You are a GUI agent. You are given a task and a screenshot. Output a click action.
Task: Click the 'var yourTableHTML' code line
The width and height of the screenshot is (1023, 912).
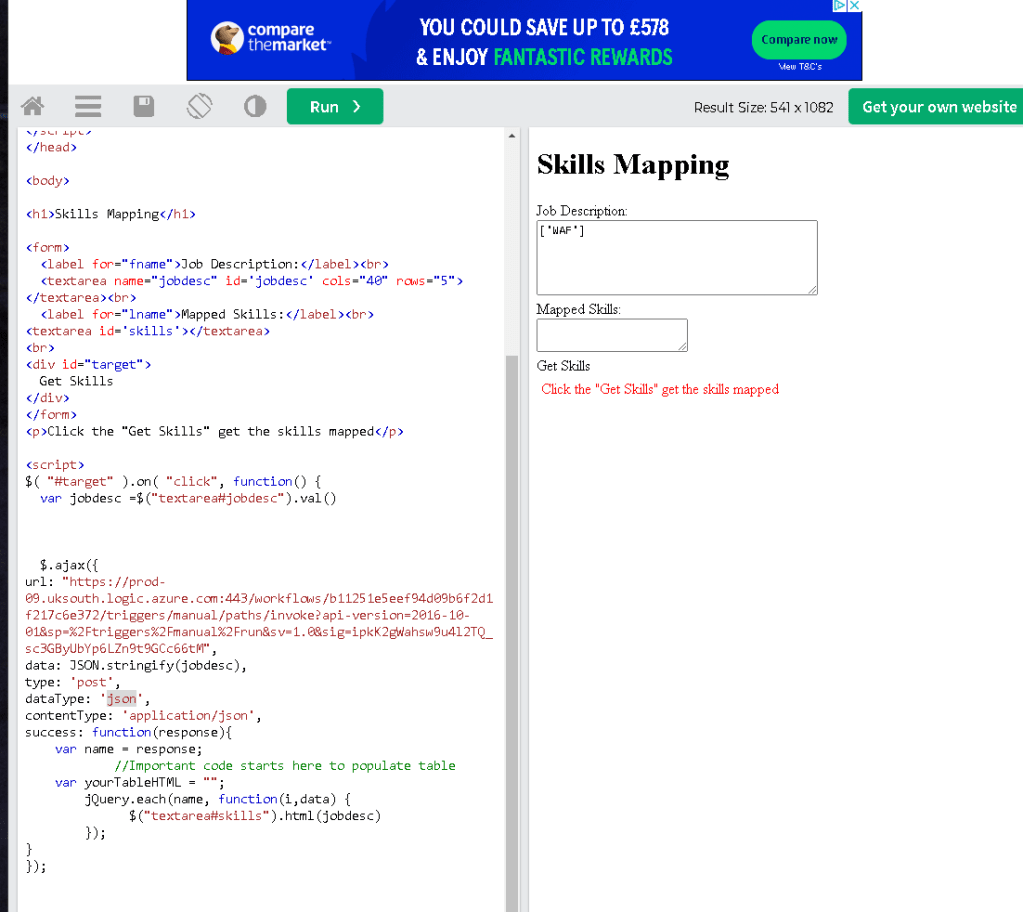140,782
